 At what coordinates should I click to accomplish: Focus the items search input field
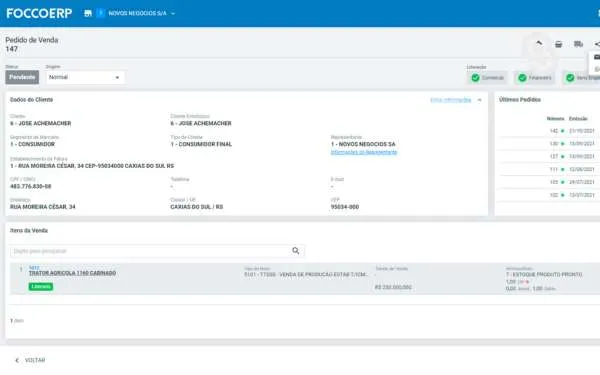[x=150, y=251]
